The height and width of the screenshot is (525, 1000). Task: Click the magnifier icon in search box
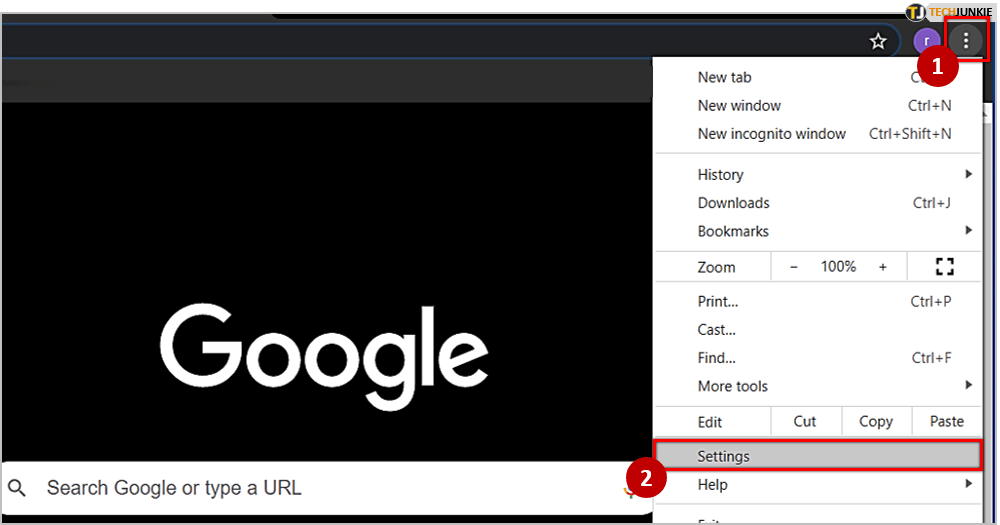click(17, 488)
